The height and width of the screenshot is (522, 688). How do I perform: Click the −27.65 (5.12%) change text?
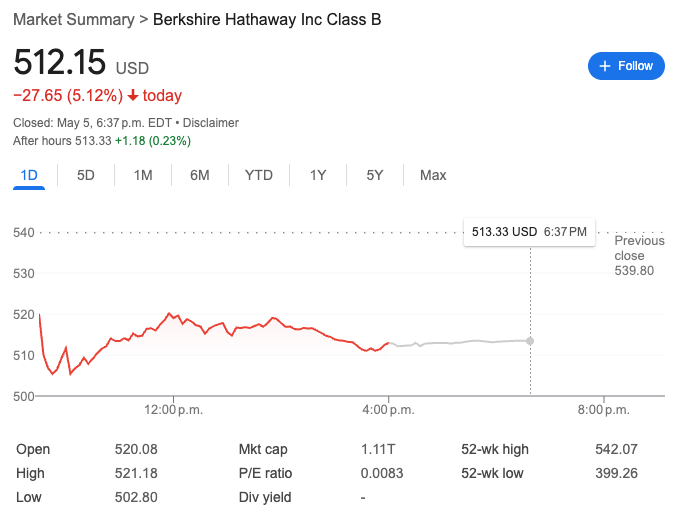coord(68,95)
